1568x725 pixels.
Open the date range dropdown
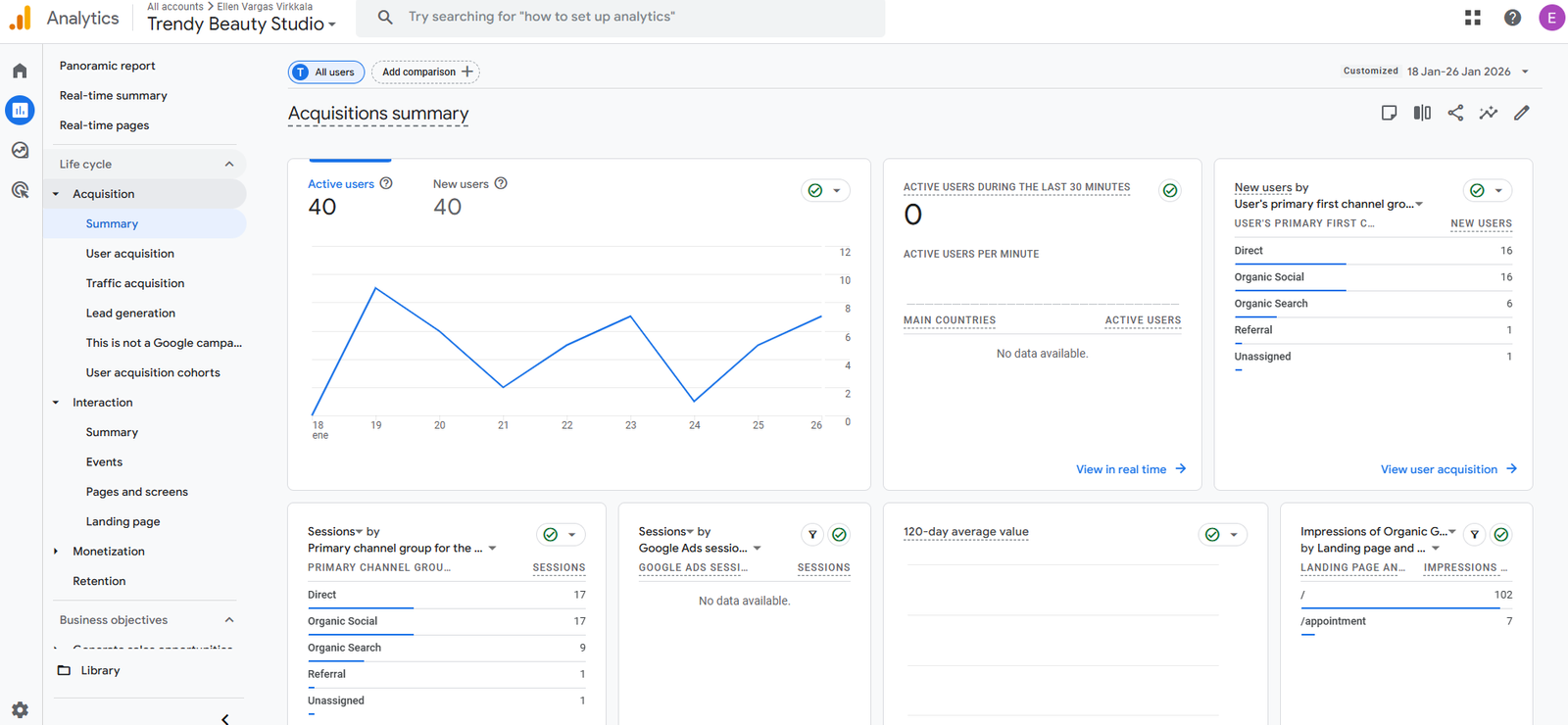1467,72
